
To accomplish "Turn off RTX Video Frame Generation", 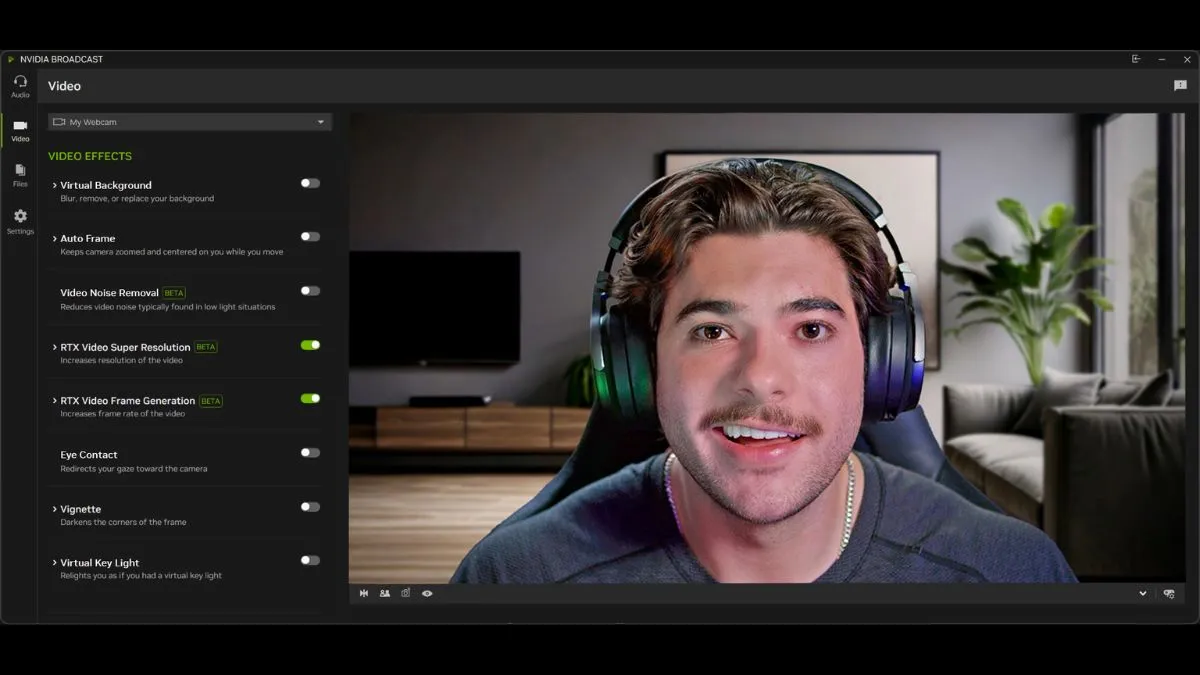I will point(310,398).
